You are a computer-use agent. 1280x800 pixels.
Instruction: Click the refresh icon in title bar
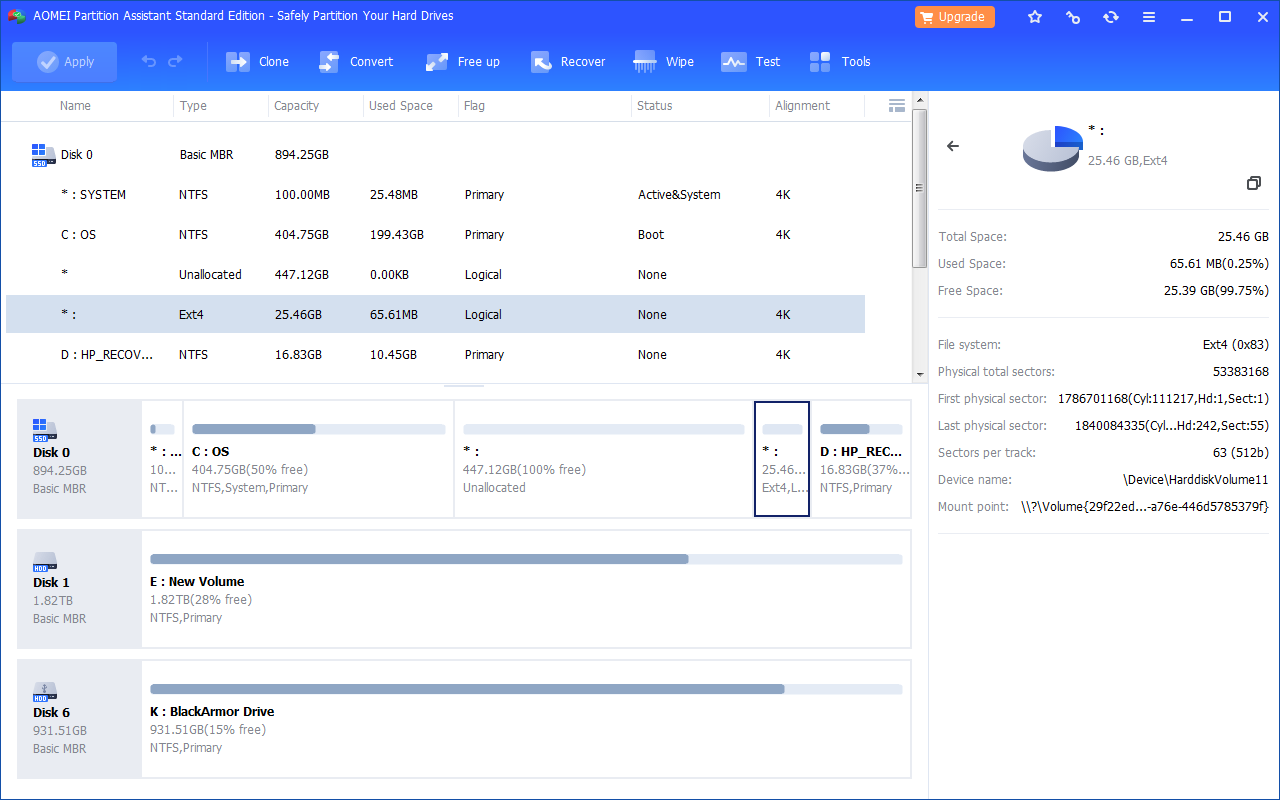coord(1111,17)
